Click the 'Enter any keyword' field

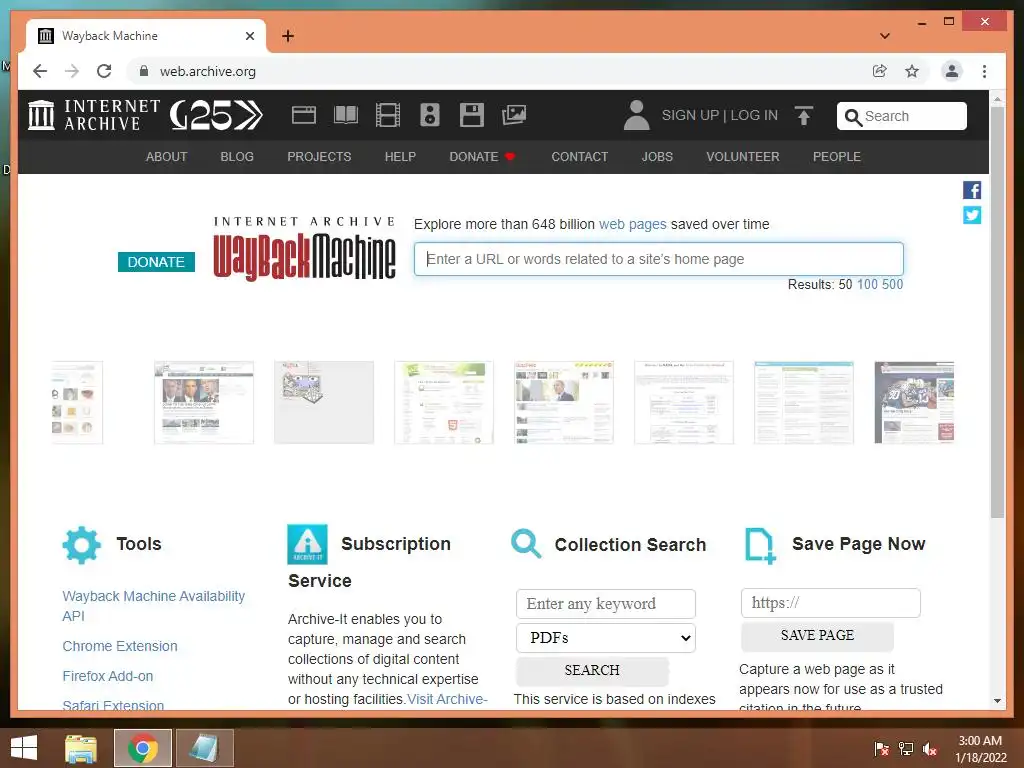pos(605,603)
